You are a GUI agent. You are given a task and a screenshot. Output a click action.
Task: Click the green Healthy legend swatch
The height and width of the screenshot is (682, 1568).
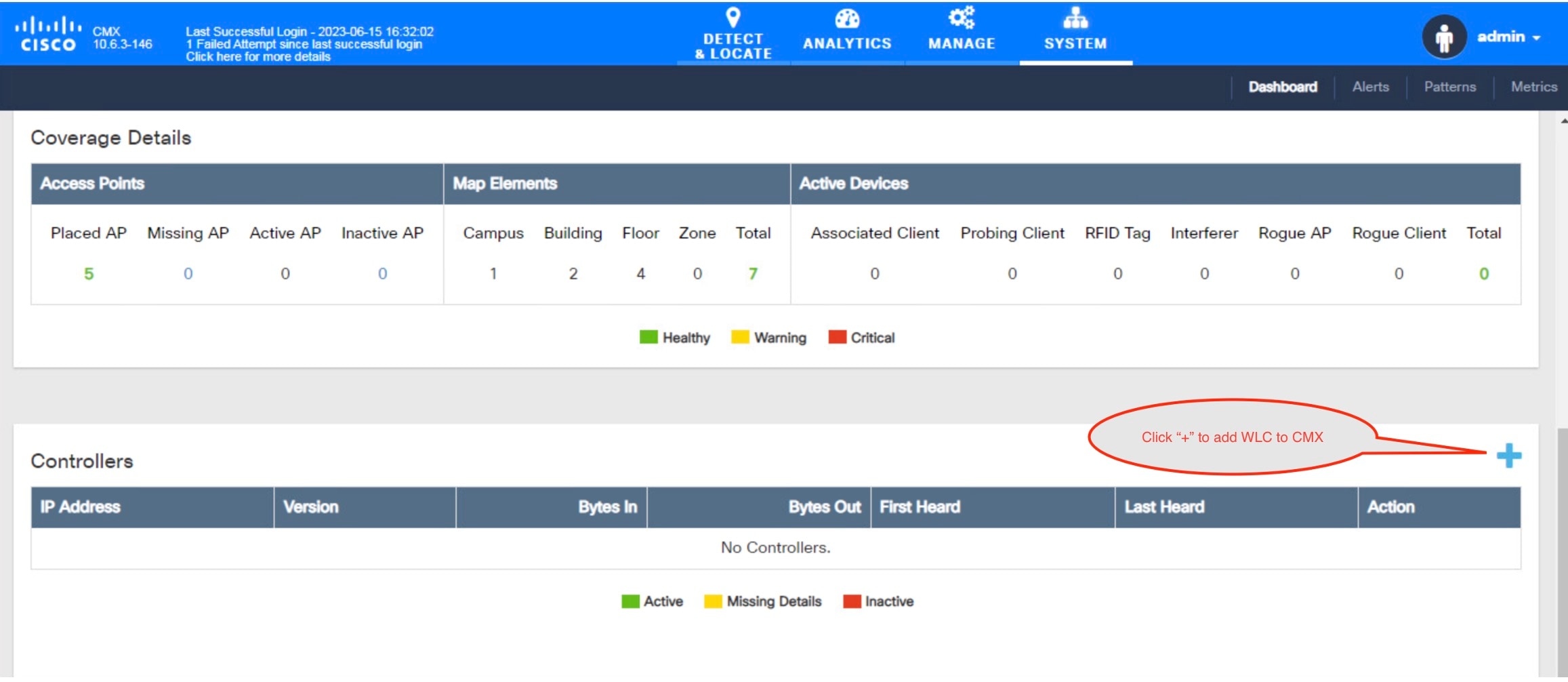pos(648,337)
